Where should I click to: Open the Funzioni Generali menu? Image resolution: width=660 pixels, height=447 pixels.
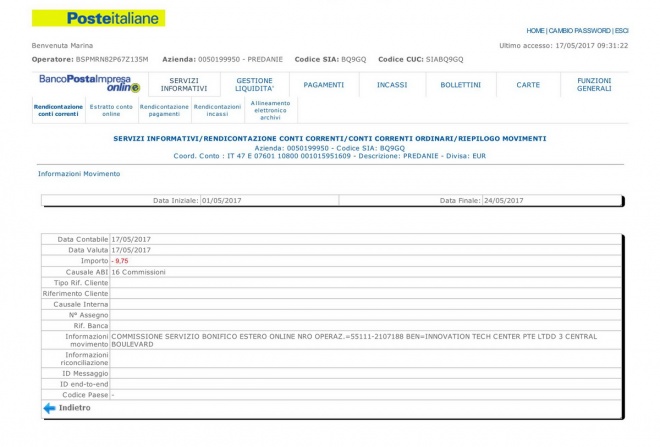click(594, 84)
